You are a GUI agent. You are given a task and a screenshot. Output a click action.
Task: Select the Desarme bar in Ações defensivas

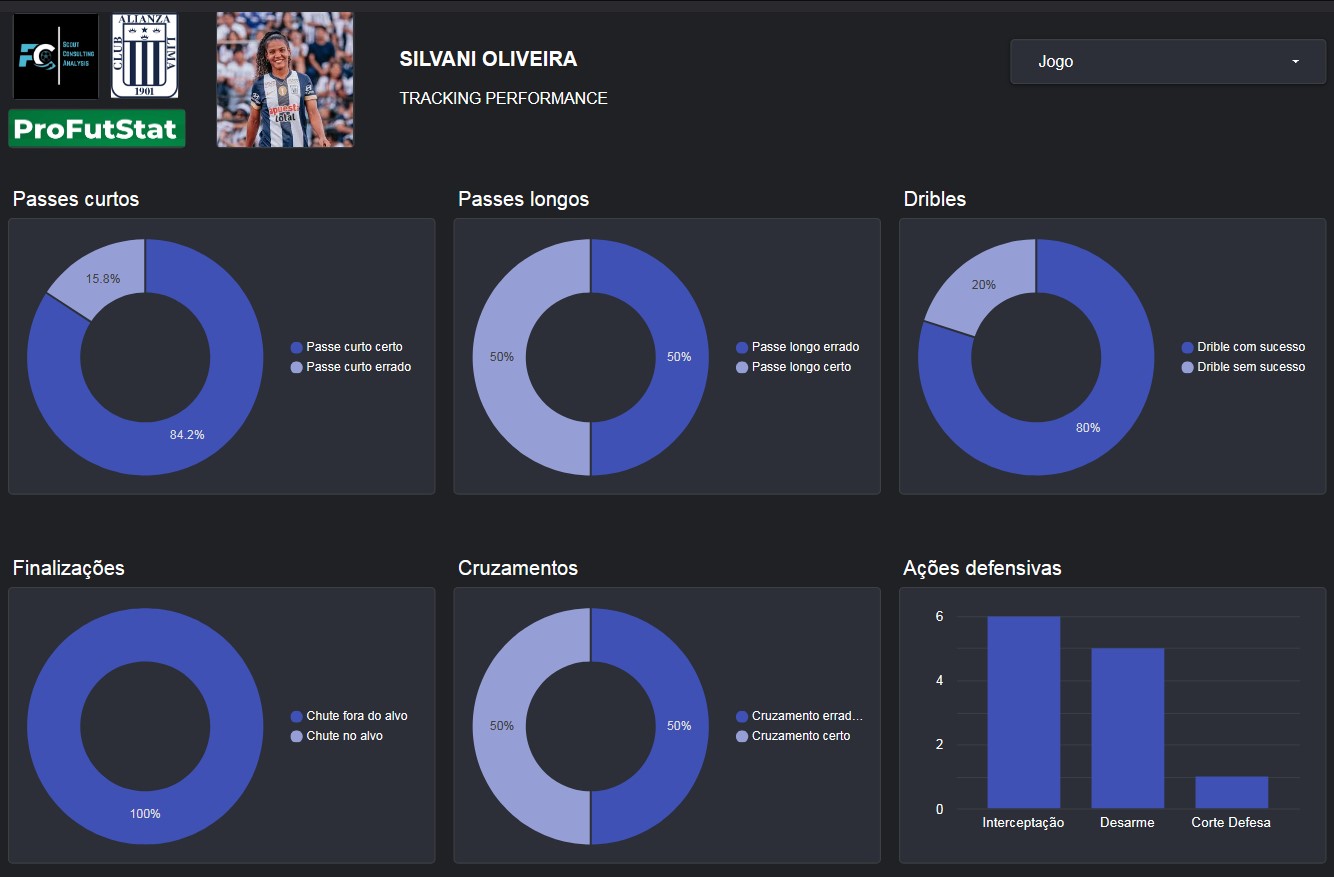tap(1127, 728)
